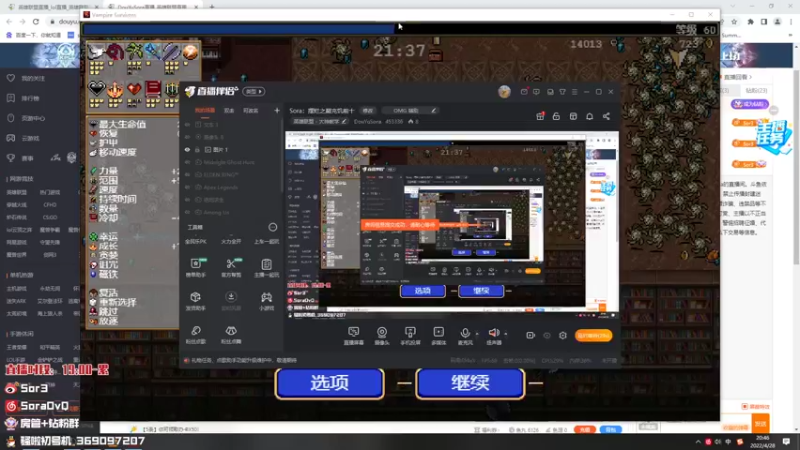Open settings gear in the streaming app

[563, 335]
